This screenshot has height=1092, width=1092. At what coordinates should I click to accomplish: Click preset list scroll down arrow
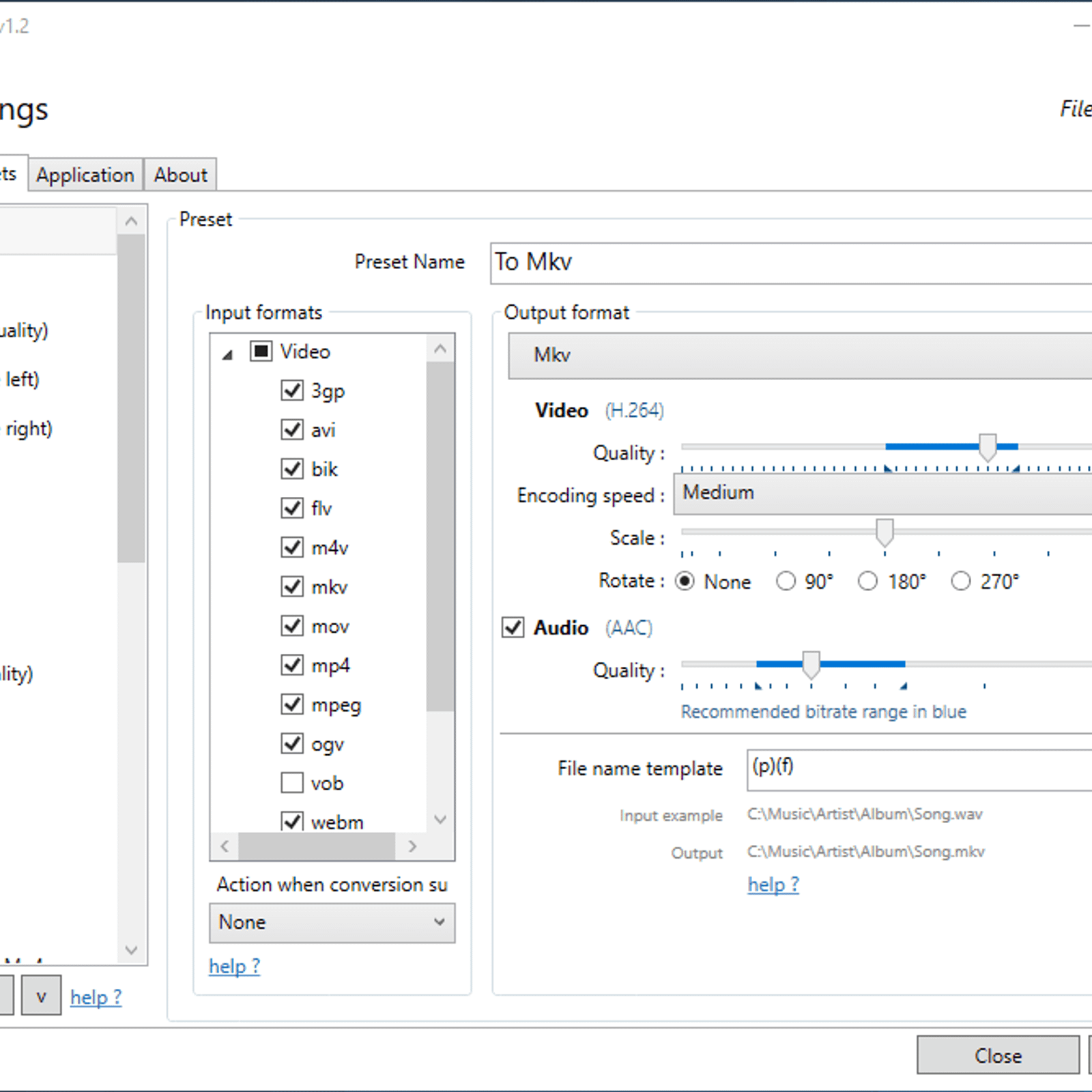pyautogui.click(x=132, y=949)
